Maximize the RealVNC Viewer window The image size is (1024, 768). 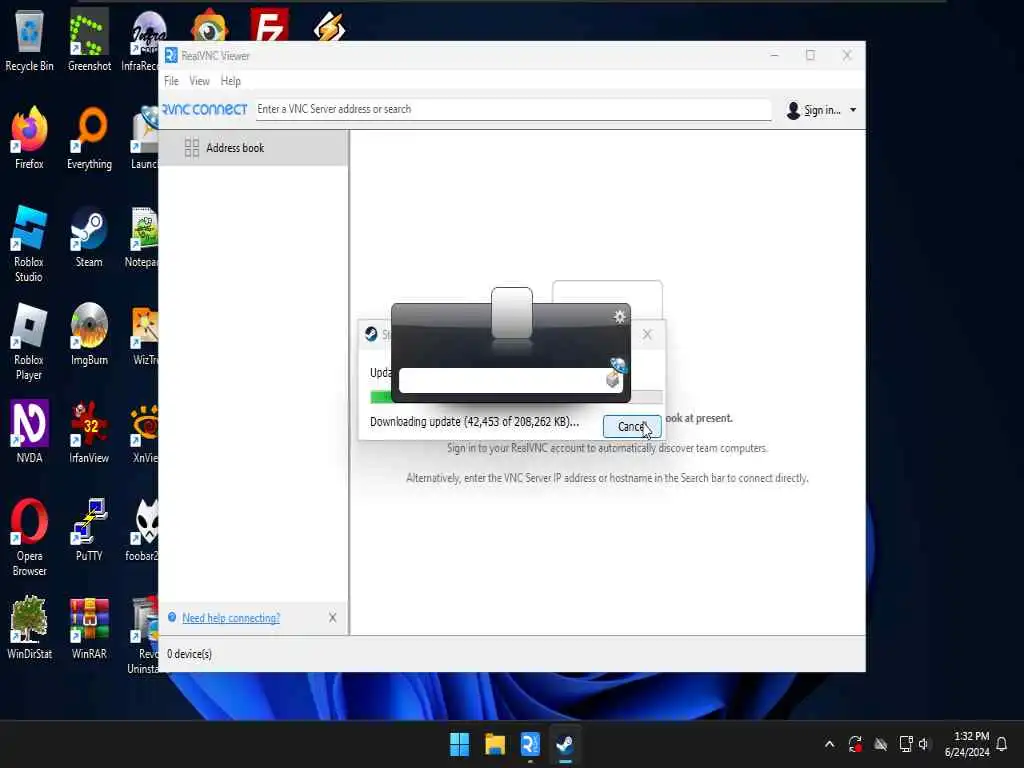[810, 56]
